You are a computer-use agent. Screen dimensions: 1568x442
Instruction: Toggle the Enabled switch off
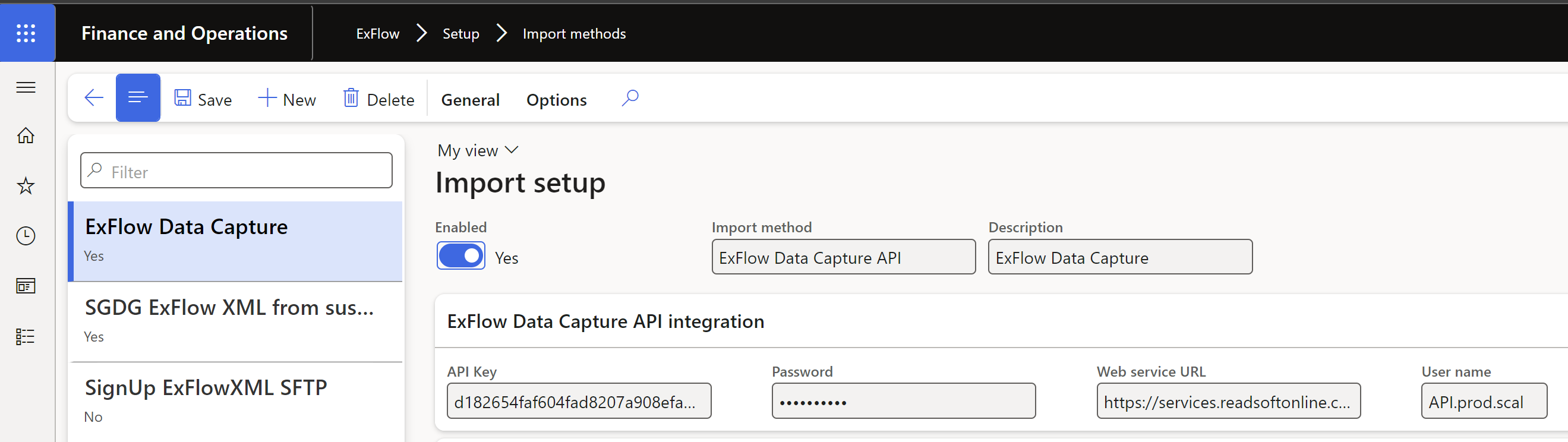click(461, 255)
